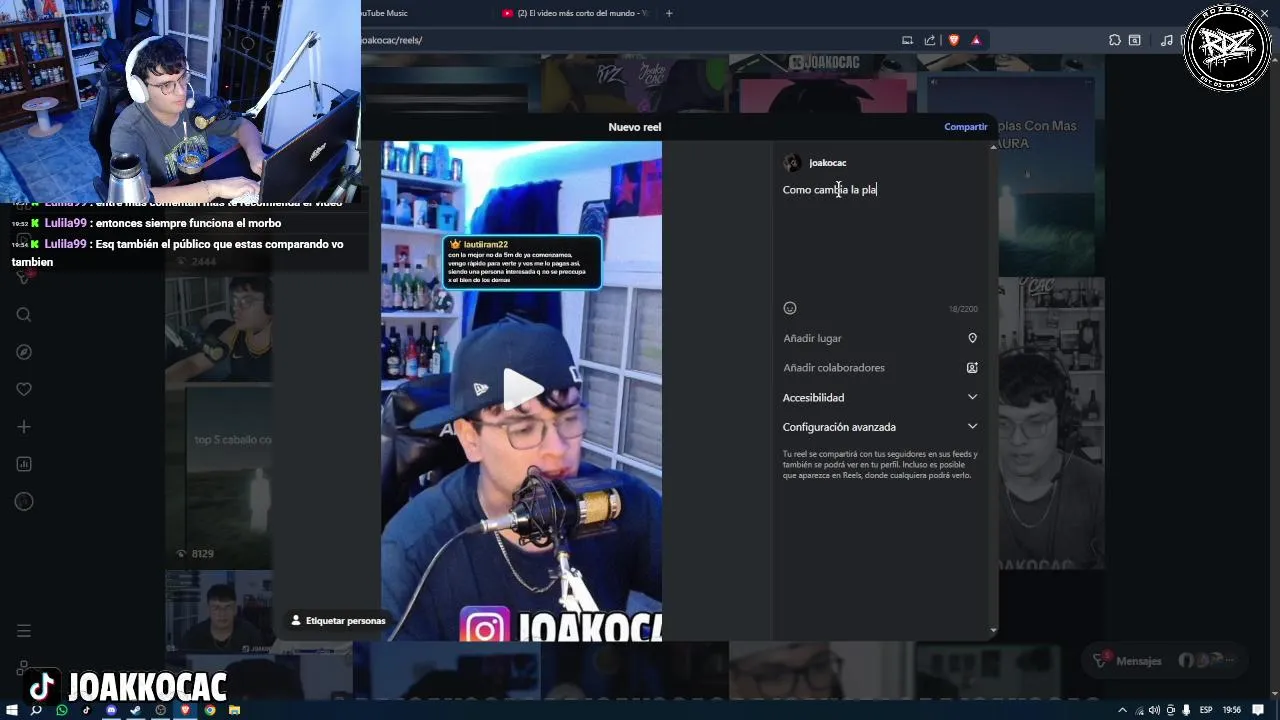Open the hamburger menu in Instagram sidebar
This screenshot has width=1280, height=720.
point(24,631)
